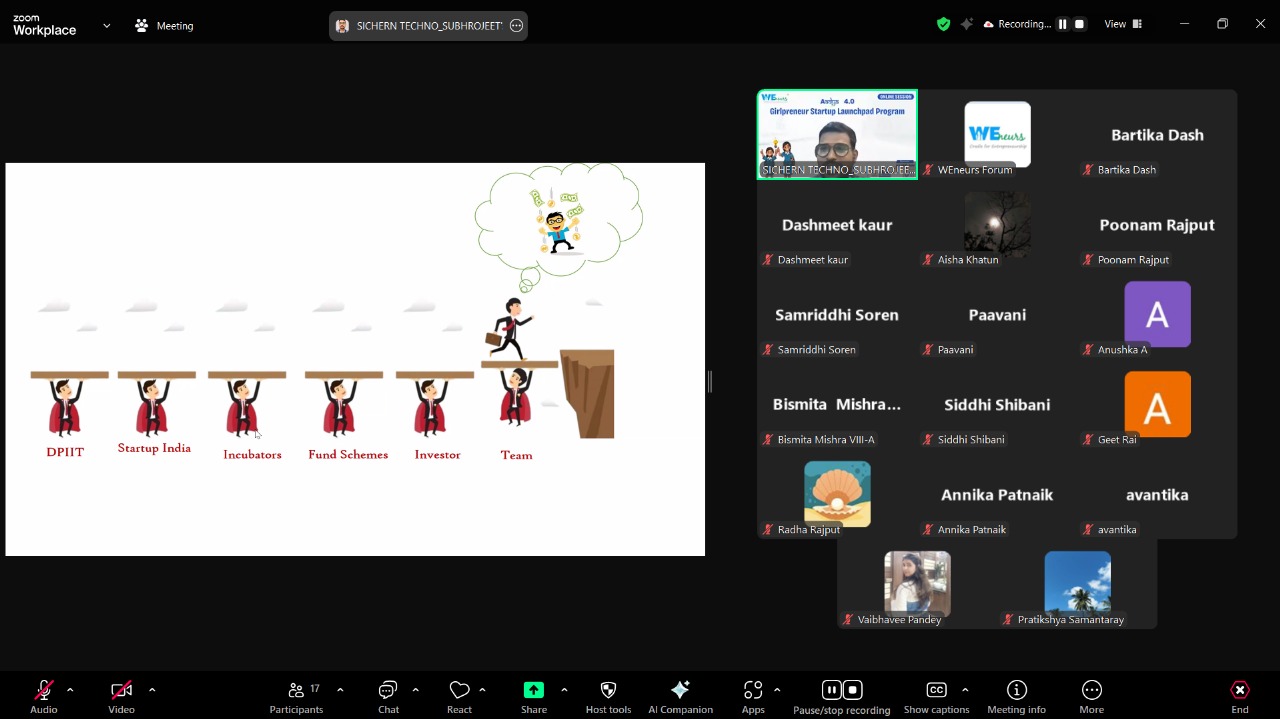Screen dimensions: 1280x719
Task: Open the More options menu
Action: (1091, 696)
